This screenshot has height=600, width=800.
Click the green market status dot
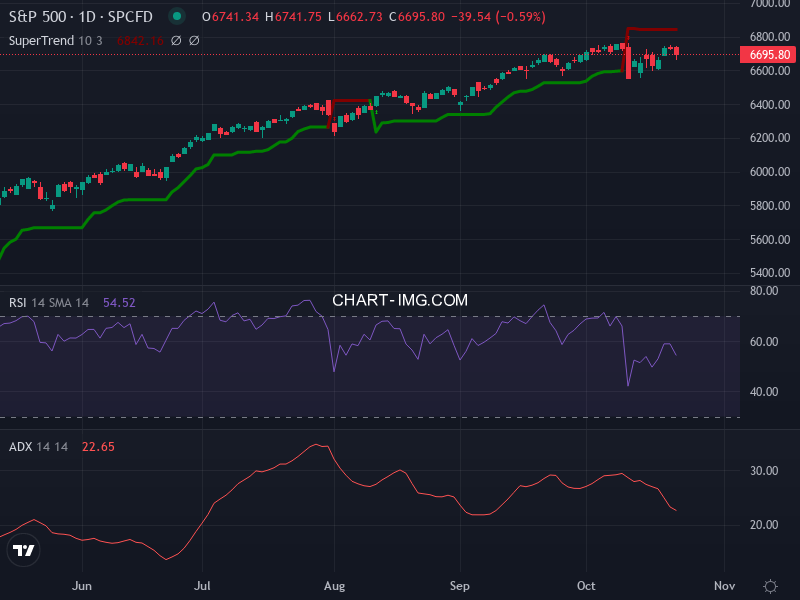[x=177, y=16]
